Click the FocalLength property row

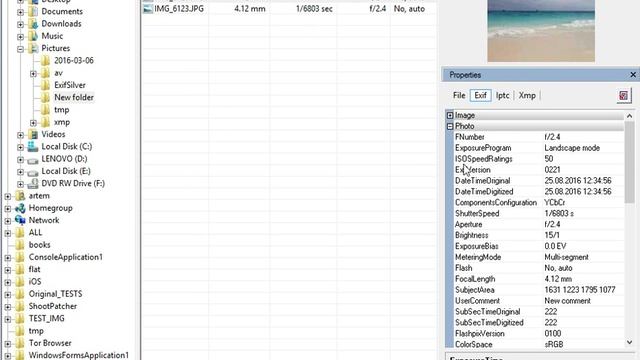pos(539,279)
